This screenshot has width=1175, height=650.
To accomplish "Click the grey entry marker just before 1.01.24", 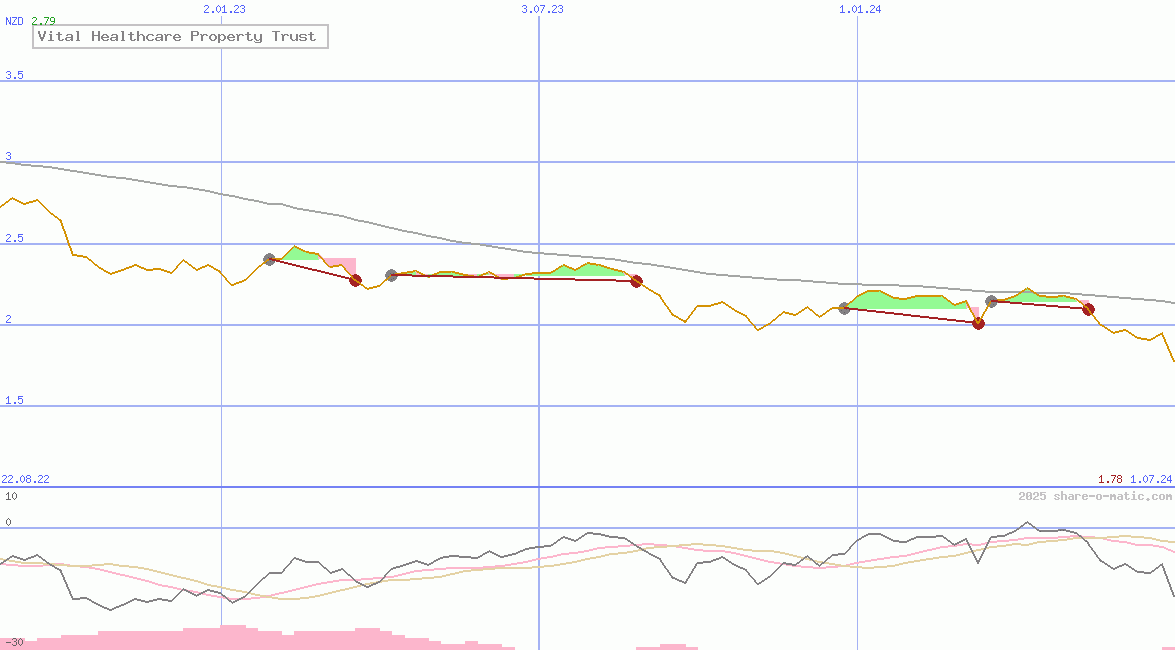I will (845, 308).
